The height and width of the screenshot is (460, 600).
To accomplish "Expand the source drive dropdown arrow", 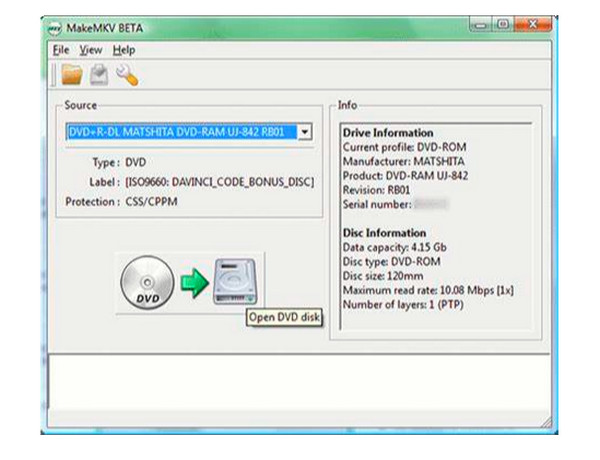I will [305, 132].
